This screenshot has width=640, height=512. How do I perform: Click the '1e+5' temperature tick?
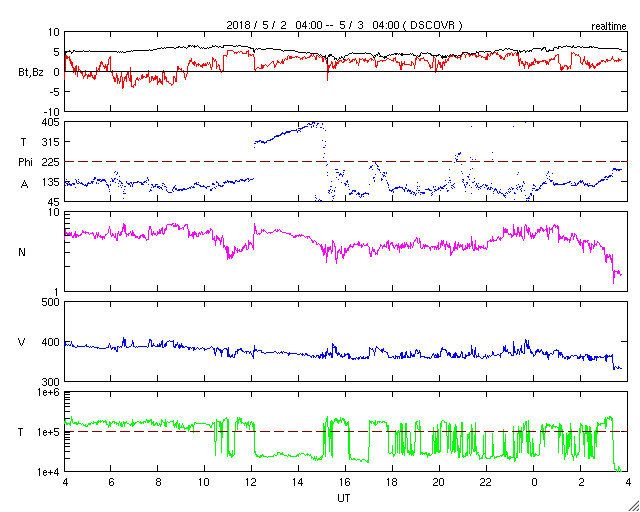point(50,432)
